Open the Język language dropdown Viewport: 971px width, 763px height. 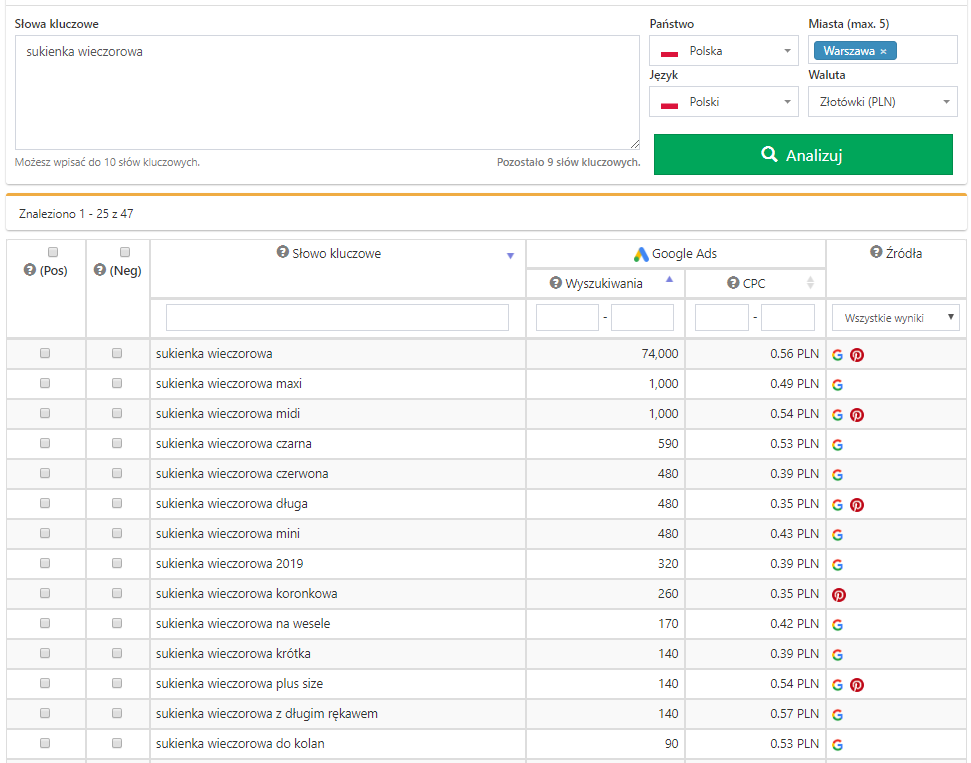pyautogui.click(x=723, y=102)
